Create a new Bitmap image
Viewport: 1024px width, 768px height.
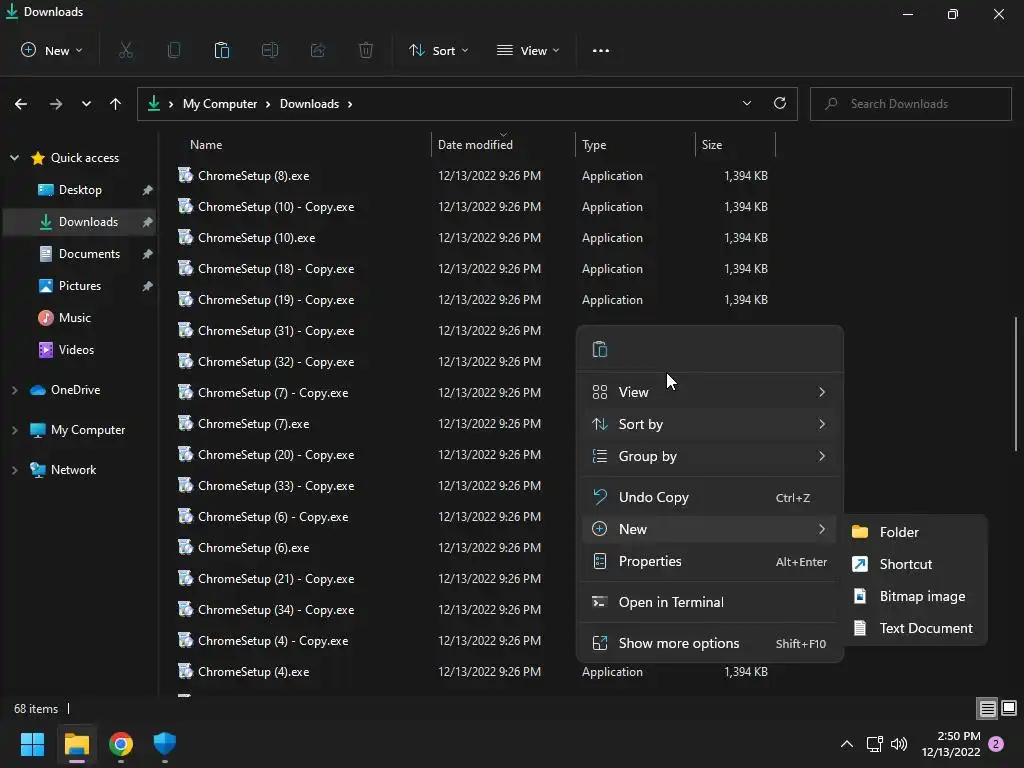(915, 596)
